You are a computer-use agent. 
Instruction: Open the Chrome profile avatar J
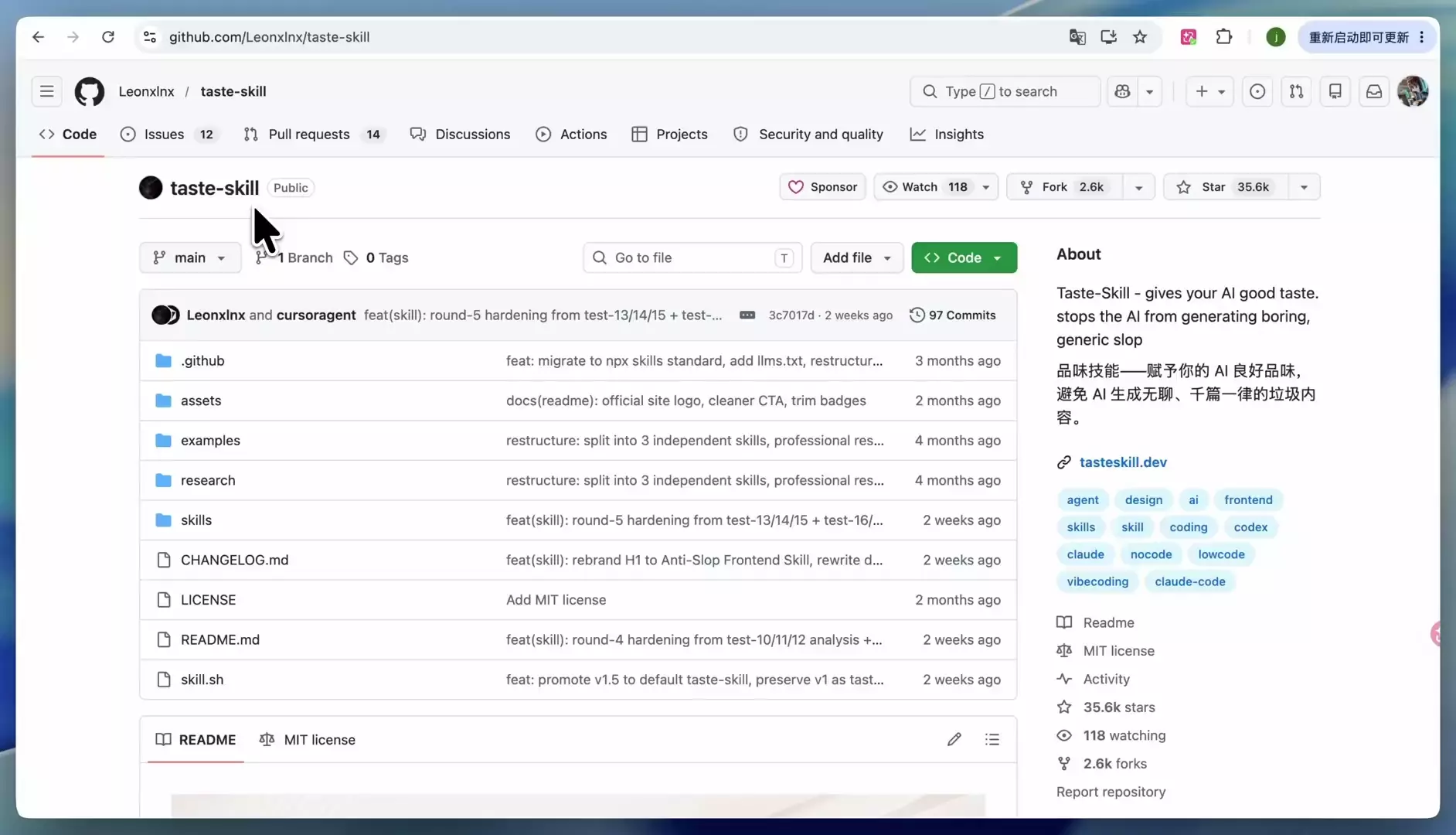click(1276, 37)
